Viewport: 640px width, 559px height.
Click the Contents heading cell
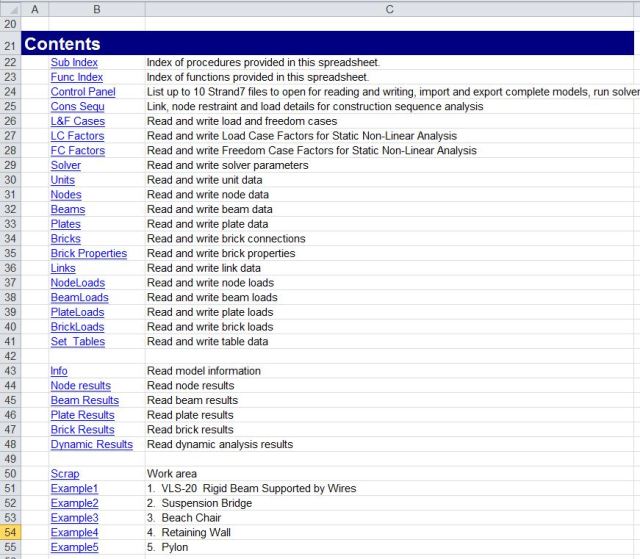pos(62,44)
